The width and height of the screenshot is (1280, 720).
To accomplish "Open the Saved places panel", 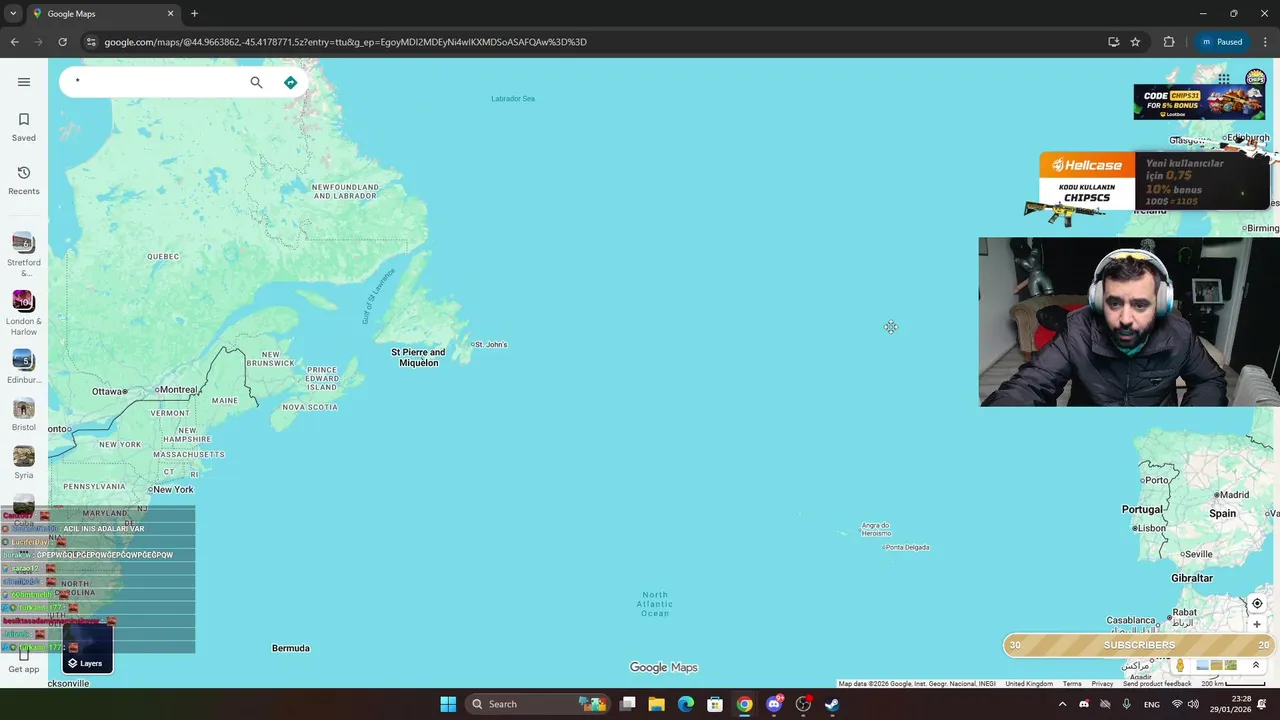I will [x=24, y=127].
